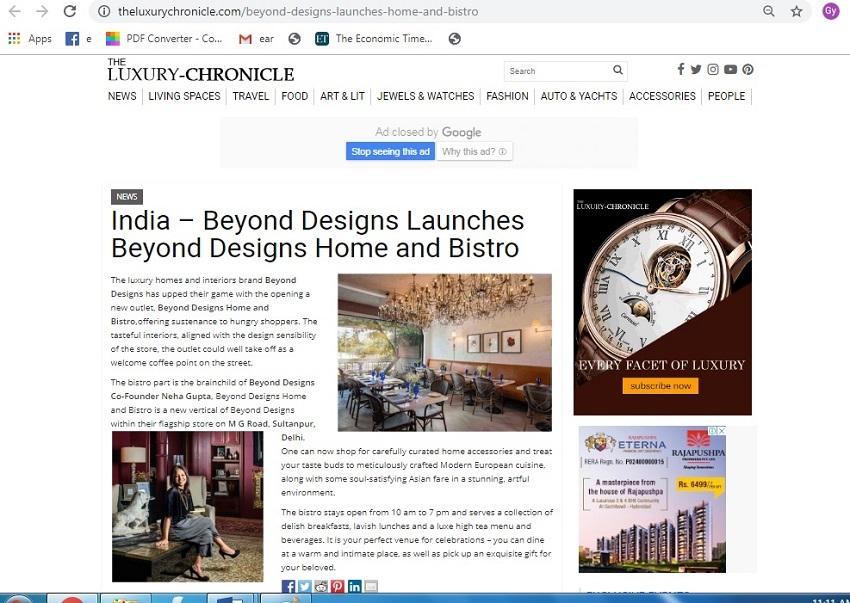Viewport: 850px width, 603px height.
Task: Click the subscribe now button on watch ad
Action: [660, 386]
